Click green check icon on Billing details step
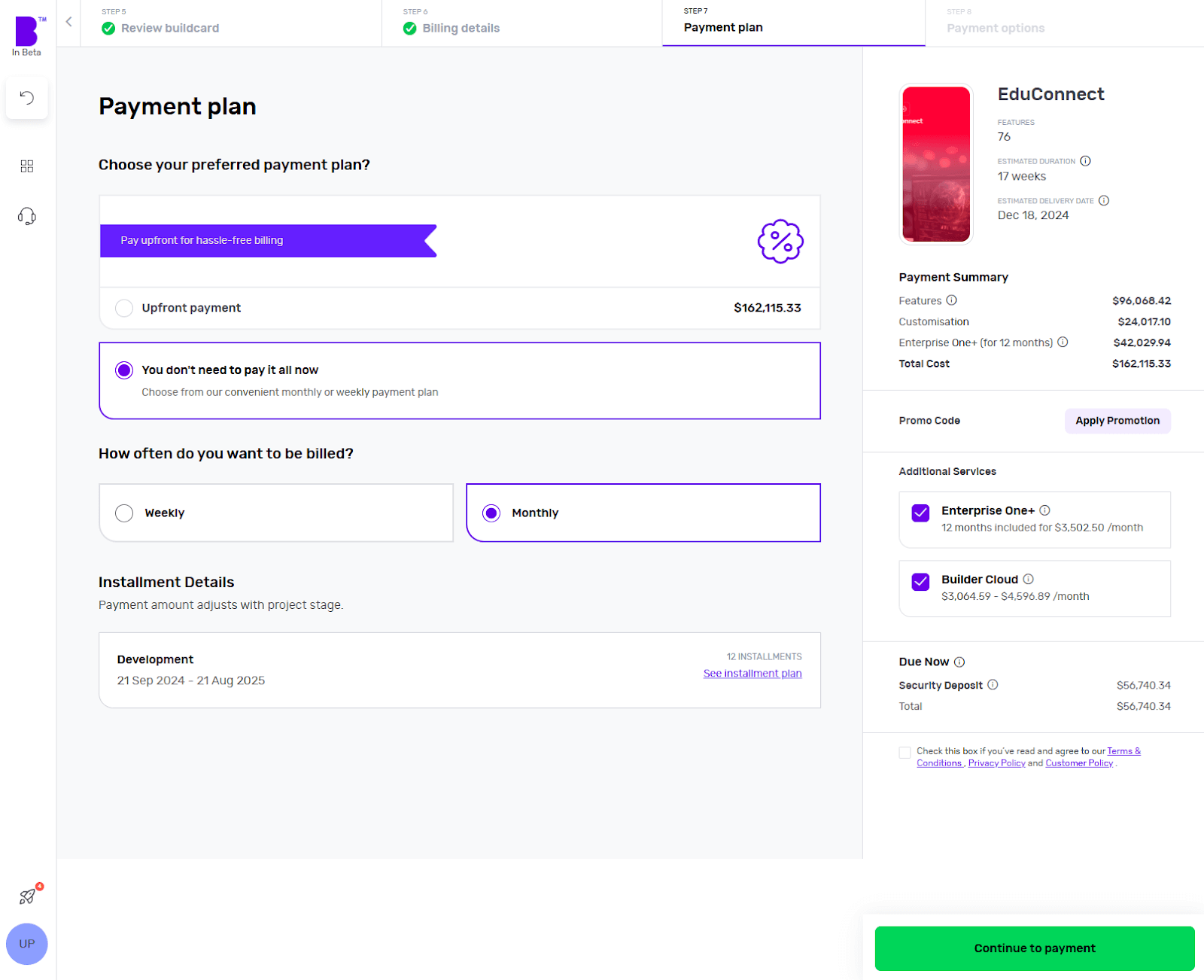This screenshot has width=1204, height=980. coord(409,29)
